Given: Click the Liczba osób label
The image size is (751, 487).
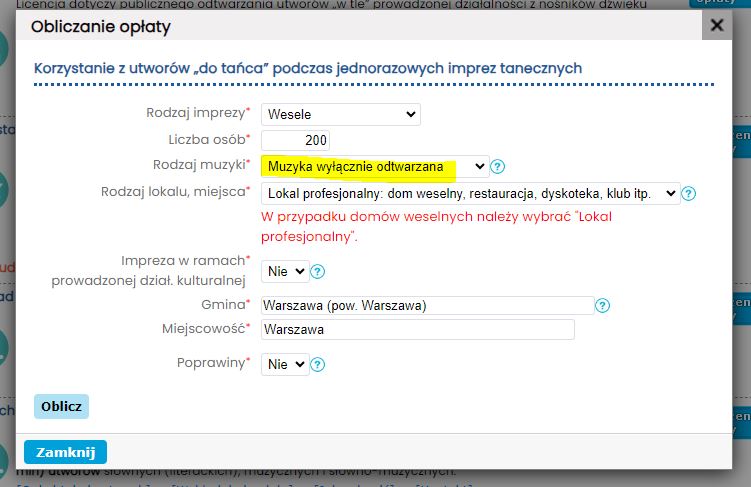Looking at the screenshot, I should (209, 139).
